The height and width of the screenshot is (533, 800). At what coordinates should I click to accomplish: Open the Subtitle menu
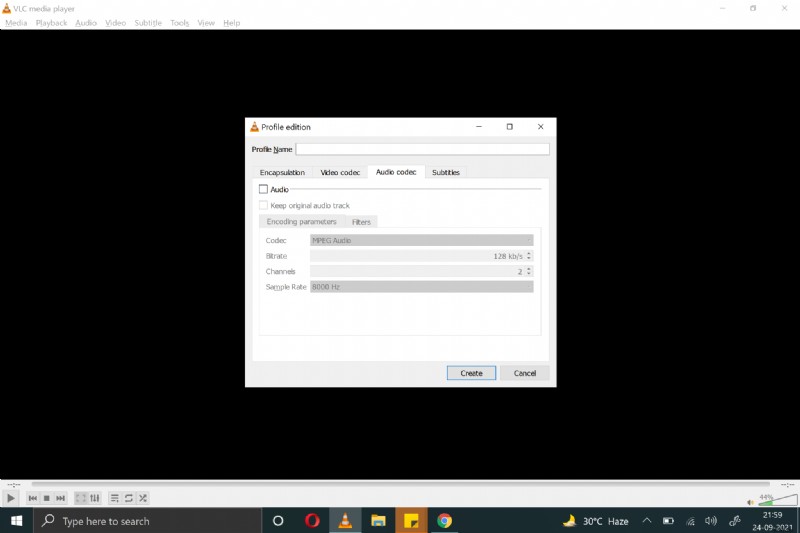tap(148, 23)
